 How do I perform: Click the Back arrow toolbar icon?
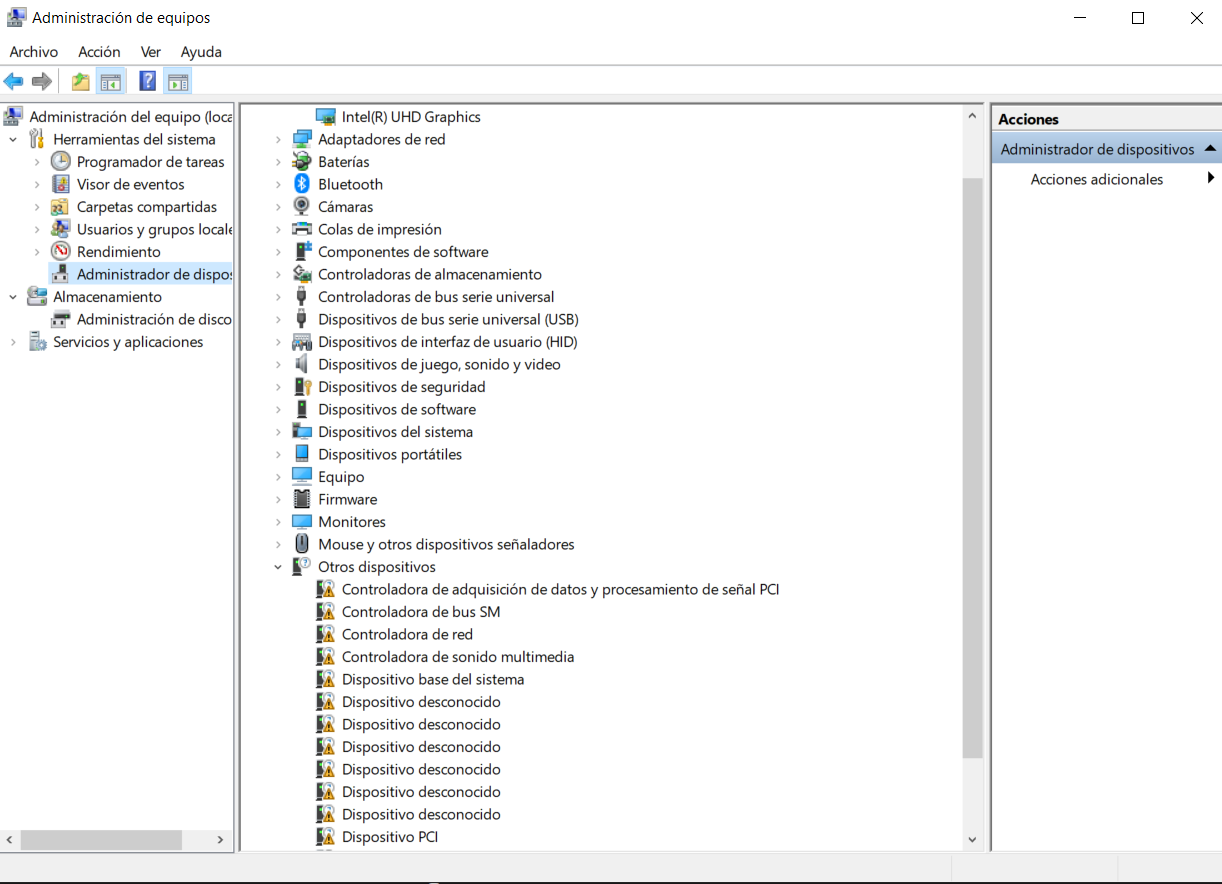(14, 82)
